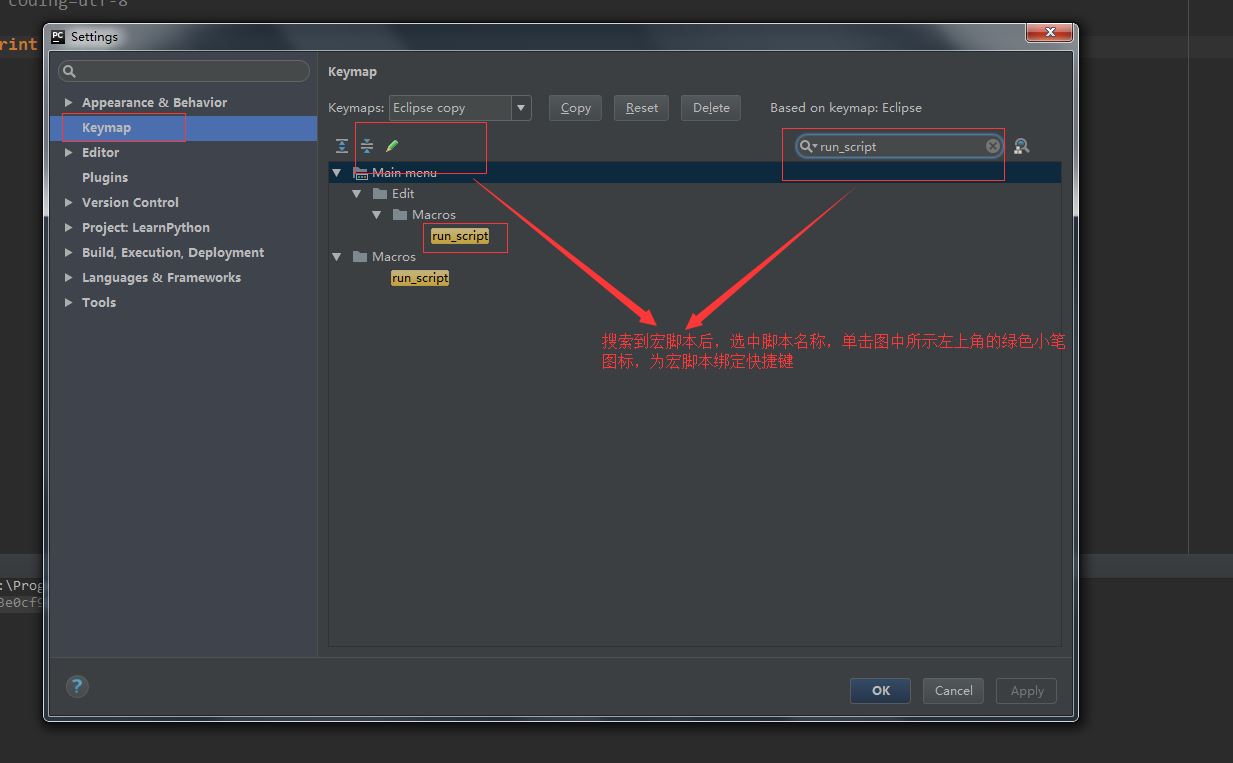1233x763 pixels.
Task: Expand Build, Execution, Deployment category
Action: (x=68, y=253)
